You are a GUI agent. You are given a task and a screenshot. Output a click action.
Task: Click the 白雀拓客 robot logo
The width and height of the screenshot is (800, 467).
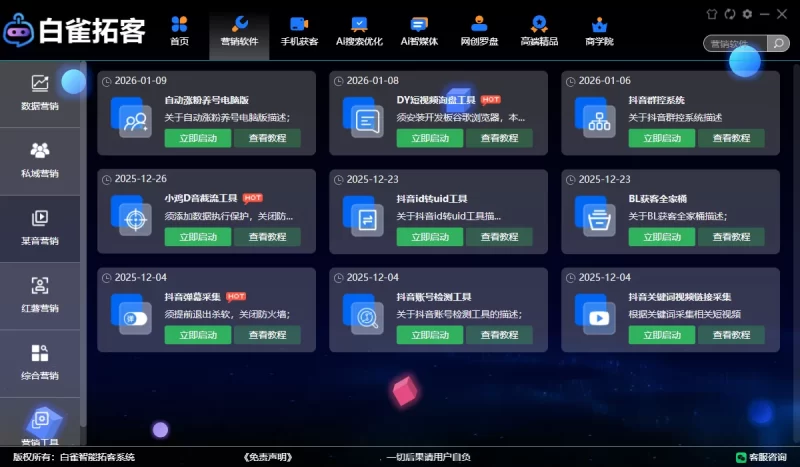[18, 31]
